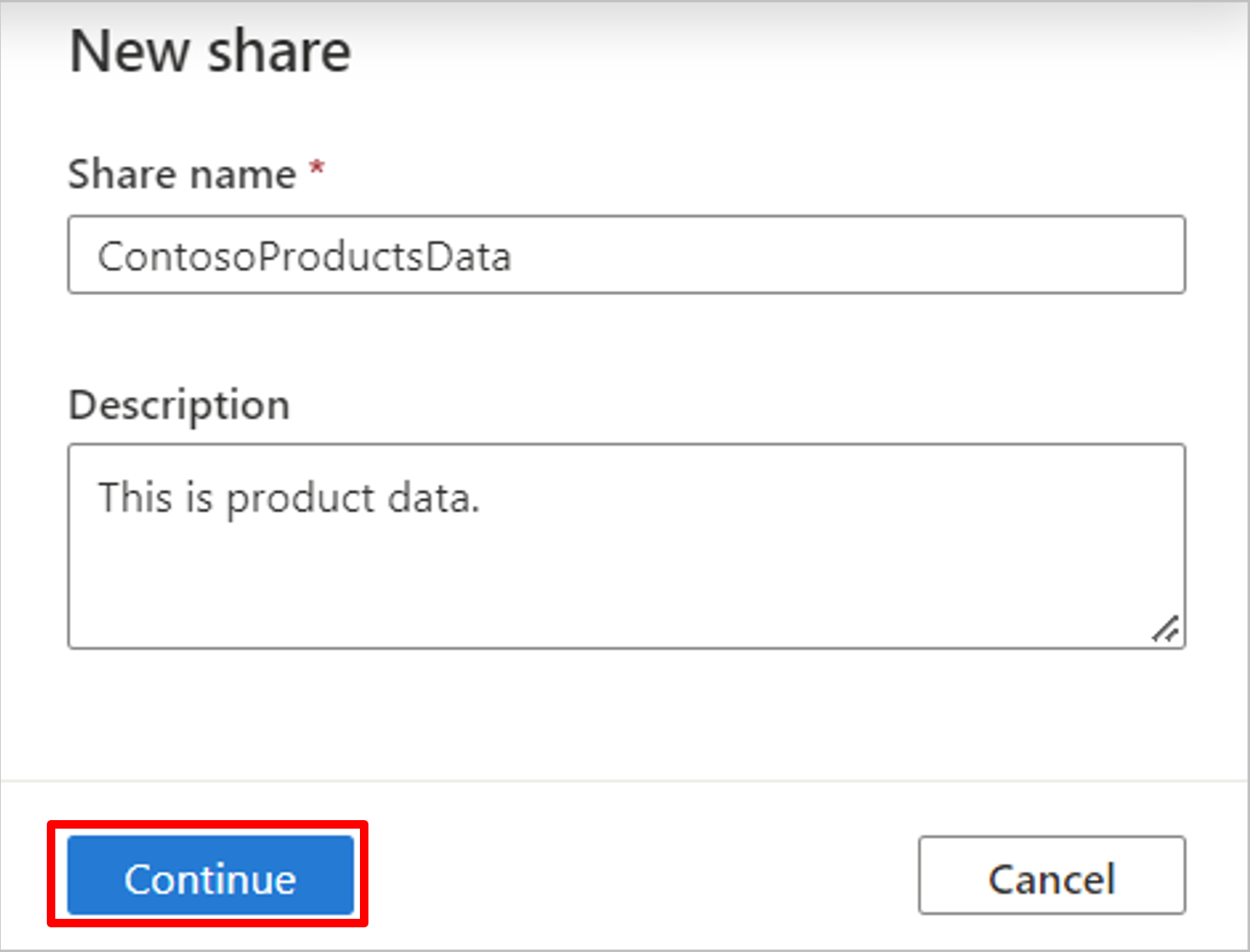The image size is (1250, 952).
Task: Click the divider line above the buttons
Action: pyautogui.click(x=625, y=780)
